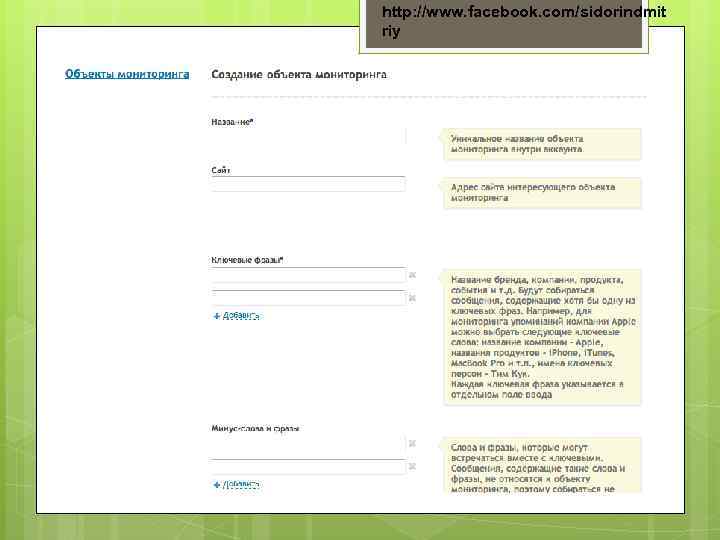
Task: Click the Название label
Action: pyautogui.click(x=232, y=122)
